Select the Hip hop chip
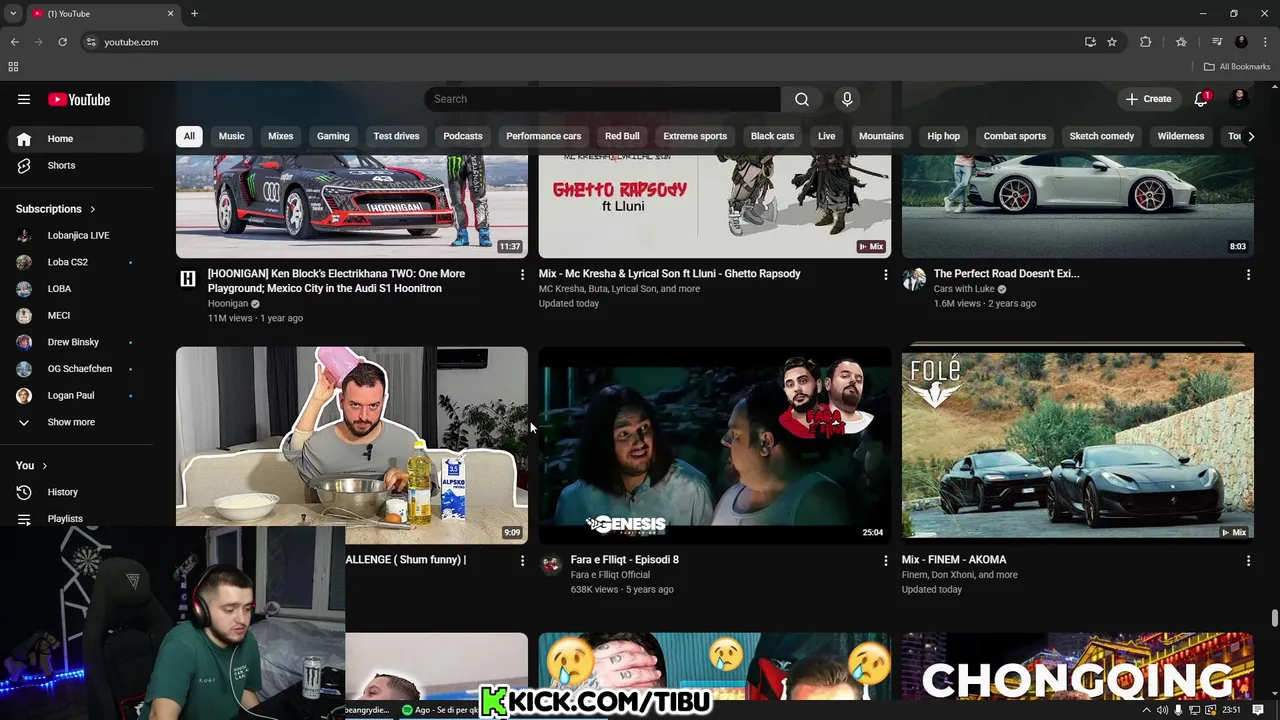 pos(943,136)
